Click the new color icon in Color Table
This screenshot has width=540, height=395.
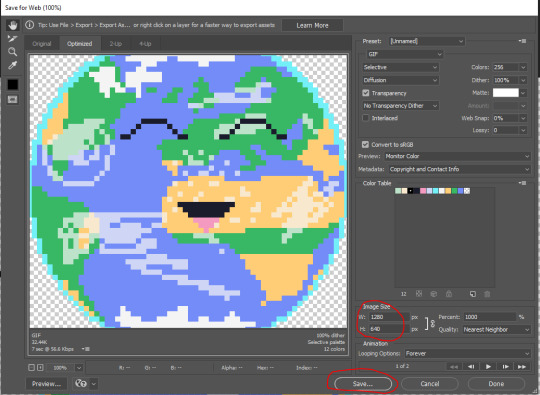[473, 294]
